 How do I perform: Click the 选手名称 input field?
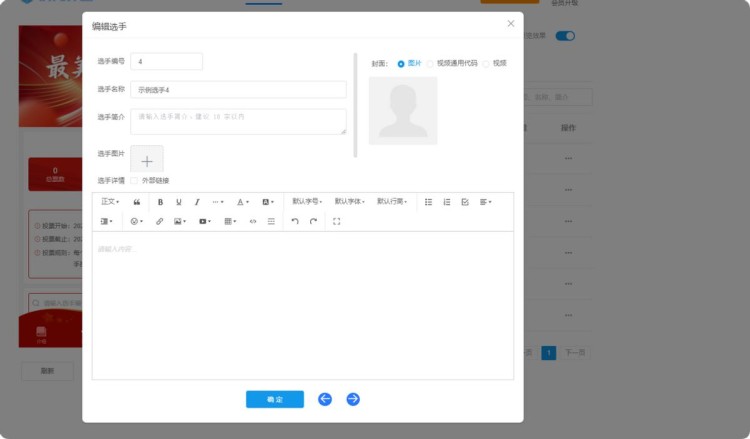[238, 90]
